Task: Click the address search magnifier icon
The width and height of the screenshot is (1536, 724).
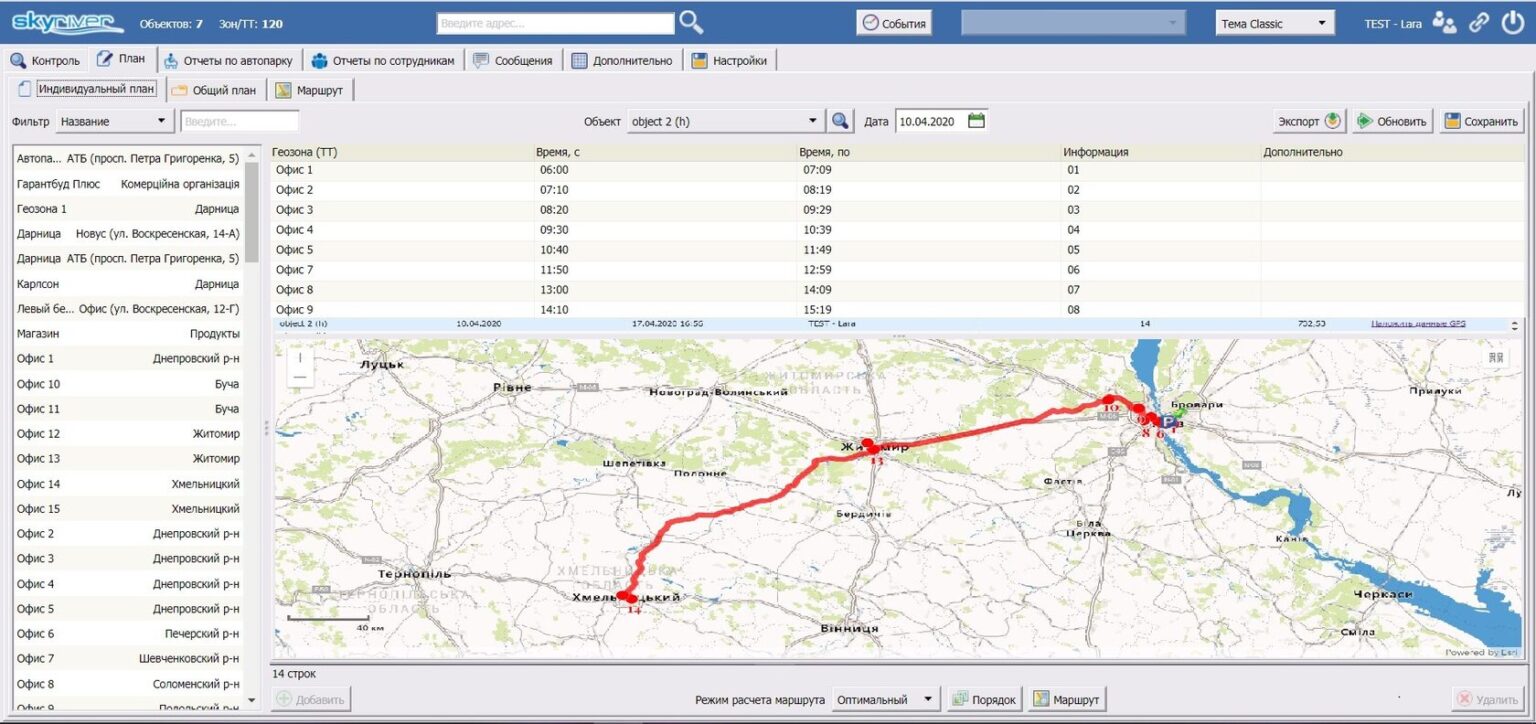Action: tap(691, 22)
